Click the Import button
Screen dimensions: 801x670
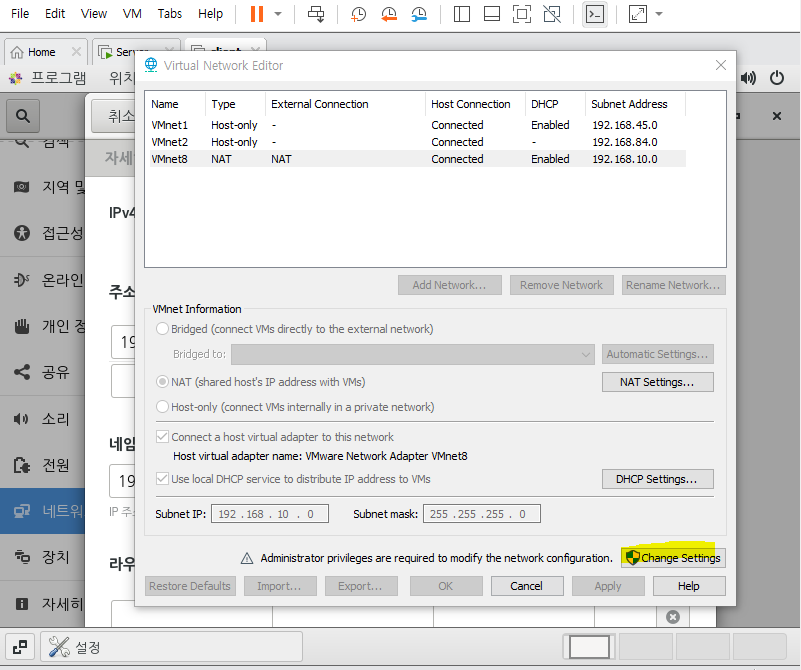pos(280,586)
